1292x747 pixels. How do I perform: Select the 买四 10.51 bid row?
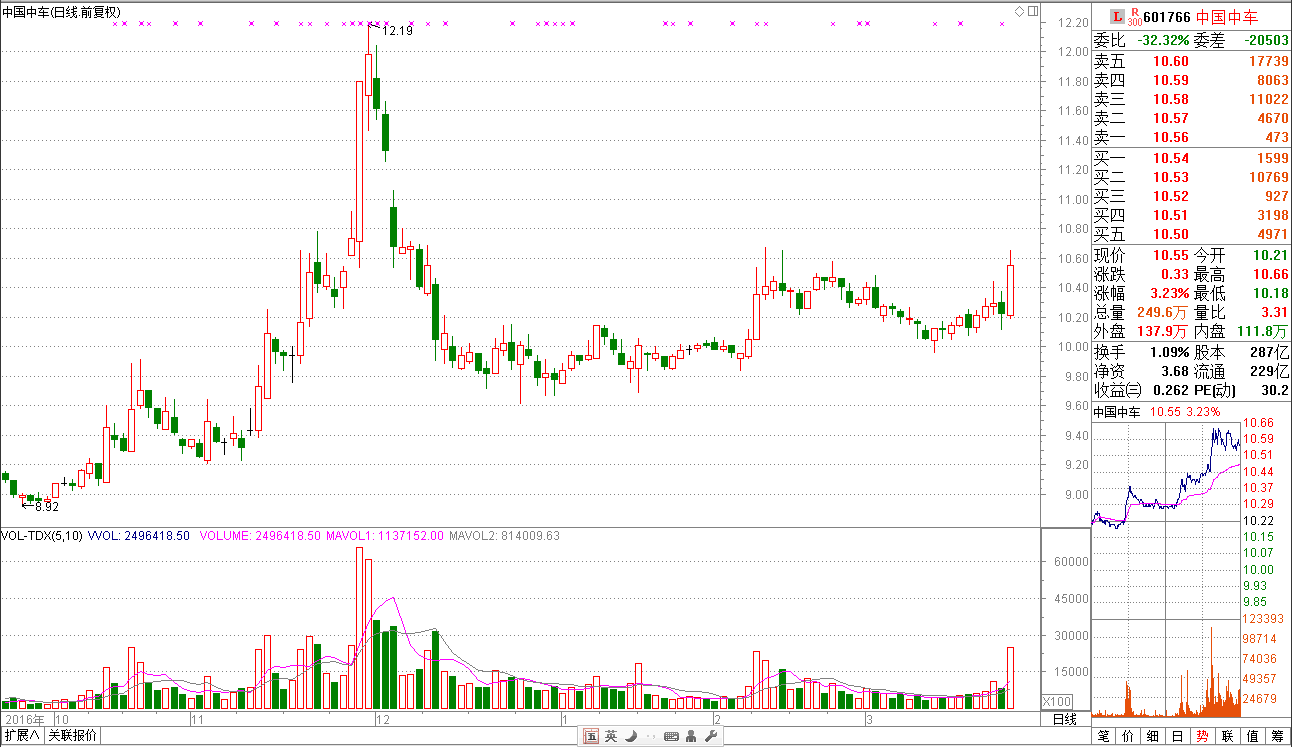[x=1191, y=215]
